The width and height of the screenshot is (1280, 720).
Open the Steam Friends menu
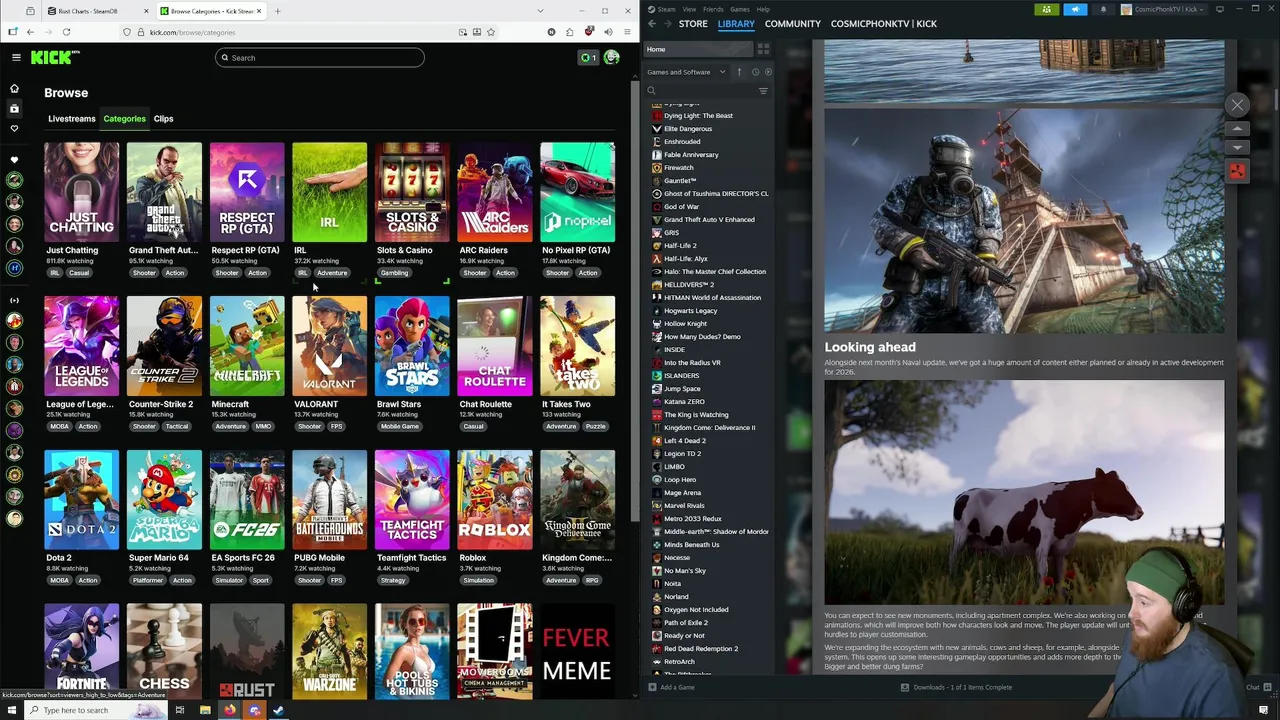pyautogui.click(x=713, y=9)
